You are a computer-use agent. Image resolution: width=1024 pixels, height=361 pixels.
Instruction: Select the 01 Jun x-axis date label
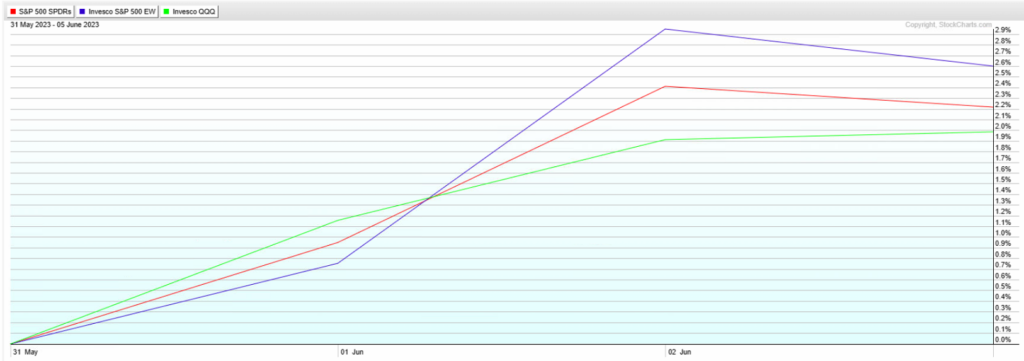[351, 351]
